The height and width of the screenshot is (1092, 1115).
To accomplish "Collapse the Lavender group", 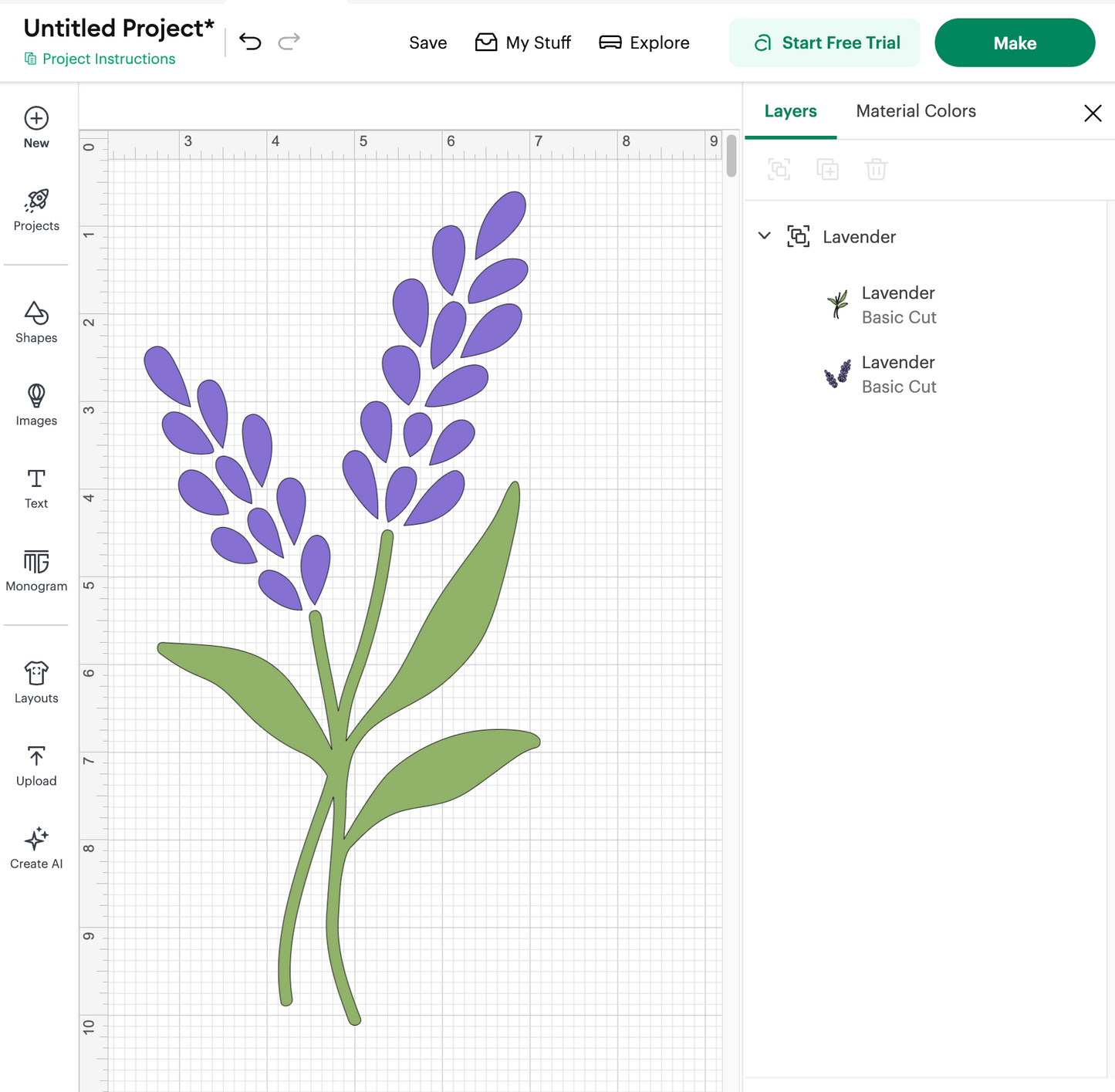I will click(x=765, y=235).
